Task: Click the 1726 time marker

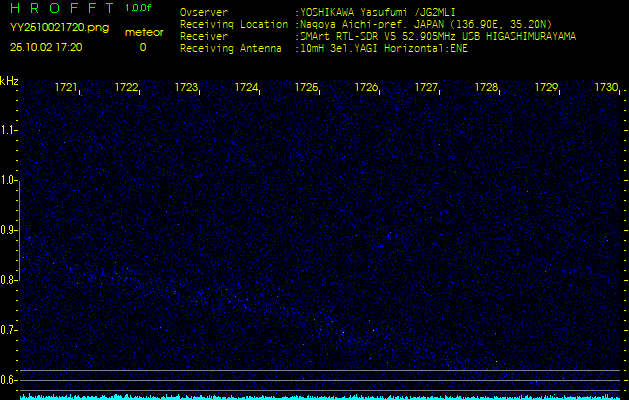Action: (366, 87)
